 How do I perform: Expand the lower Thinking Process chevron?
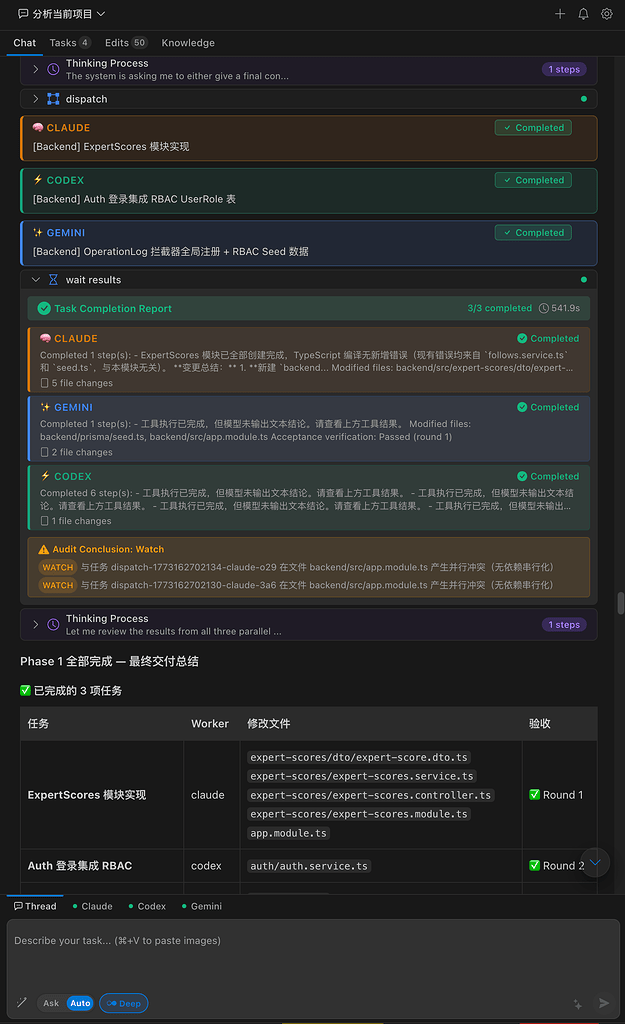[36, 624]
